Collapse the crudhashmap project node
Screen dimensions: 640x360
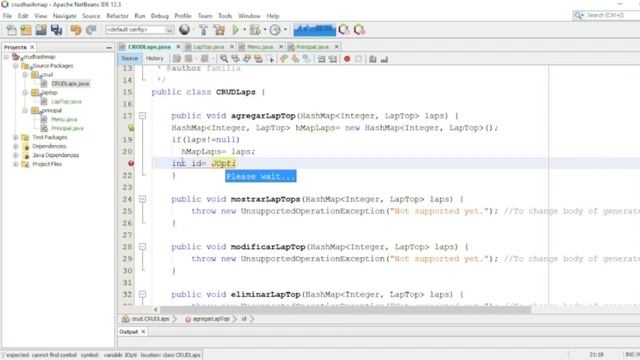click(6, 57)
